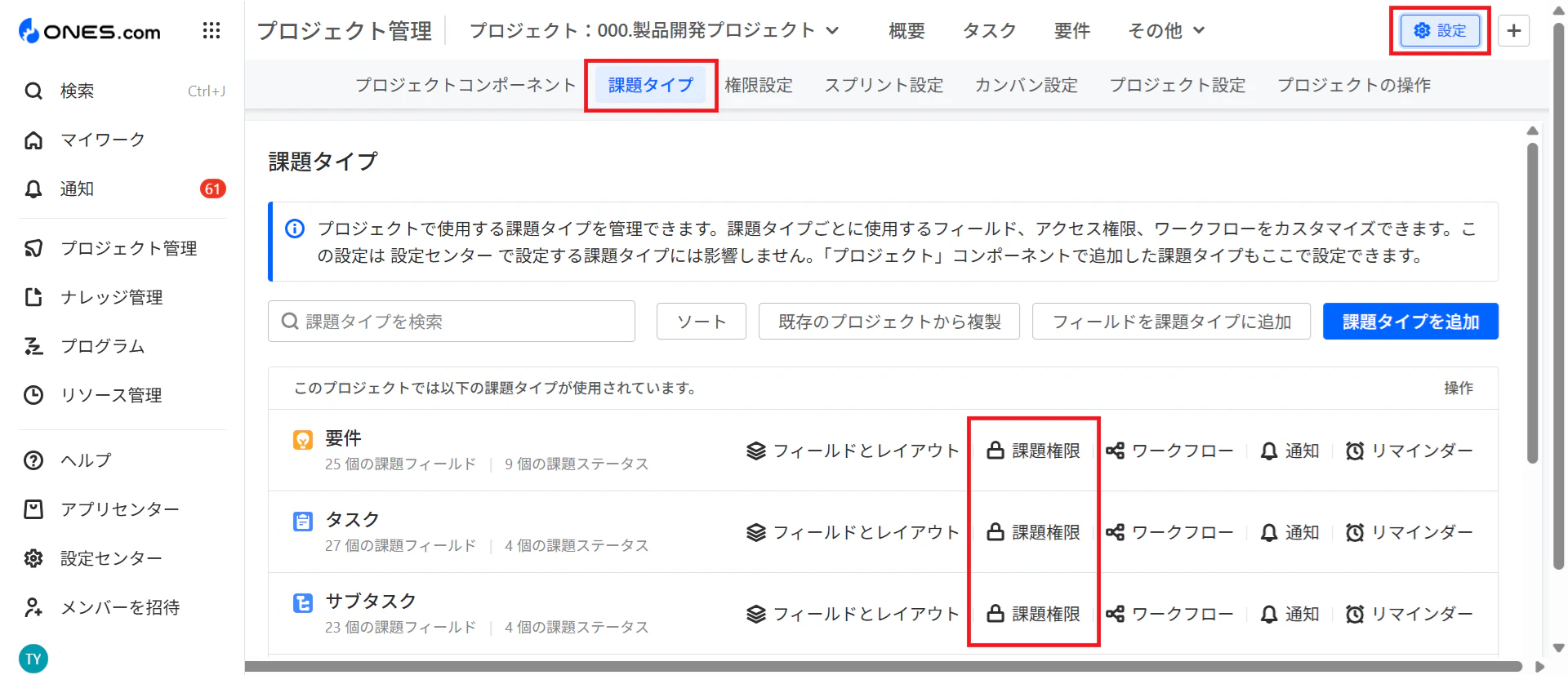The height and width of the screenshot is (675, 1568).
Task: Click the ONES.com logo
Action: [x=90, y=31]
